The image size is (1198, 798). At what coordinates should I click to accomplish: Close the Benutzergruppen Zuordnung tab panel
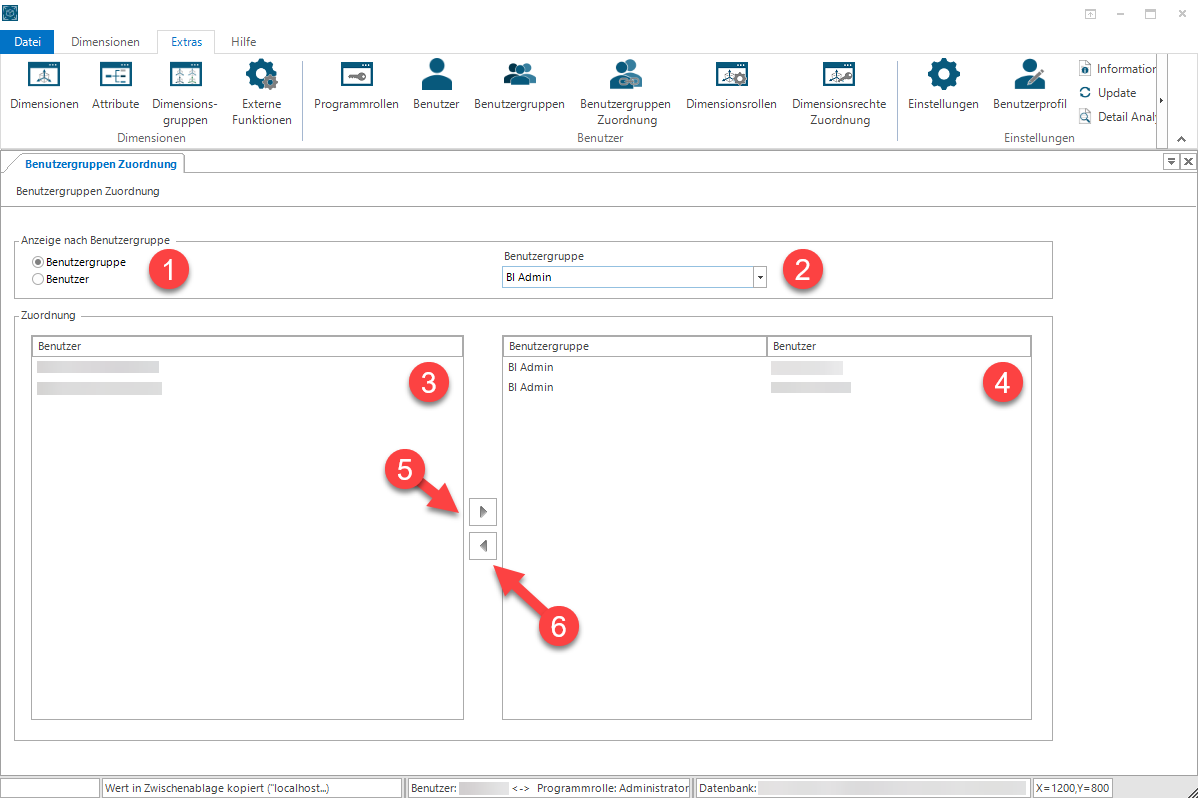point(1188,161)
